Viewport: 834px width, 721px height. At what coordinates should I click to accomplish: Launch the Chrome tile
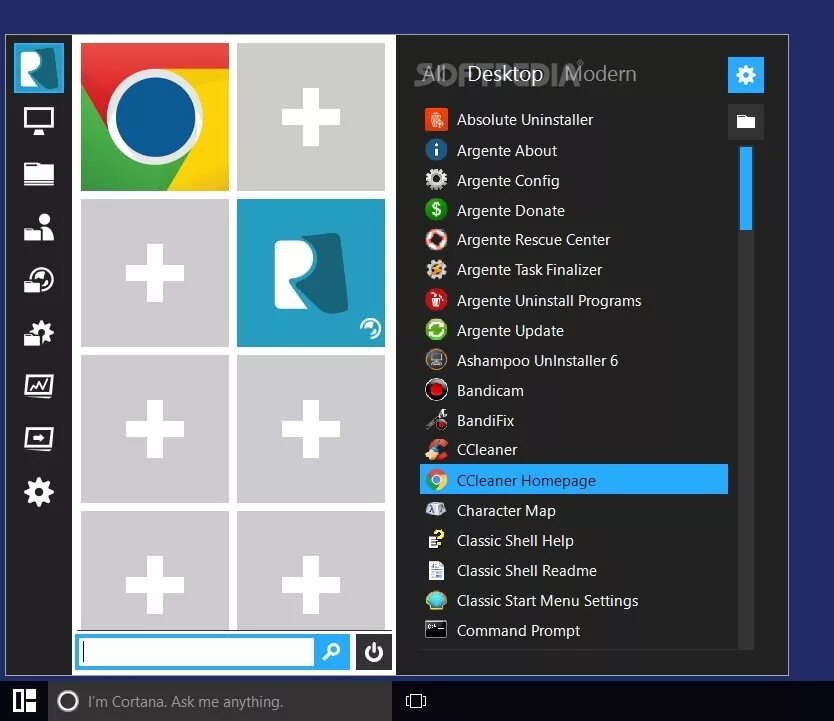coord(155,117)
